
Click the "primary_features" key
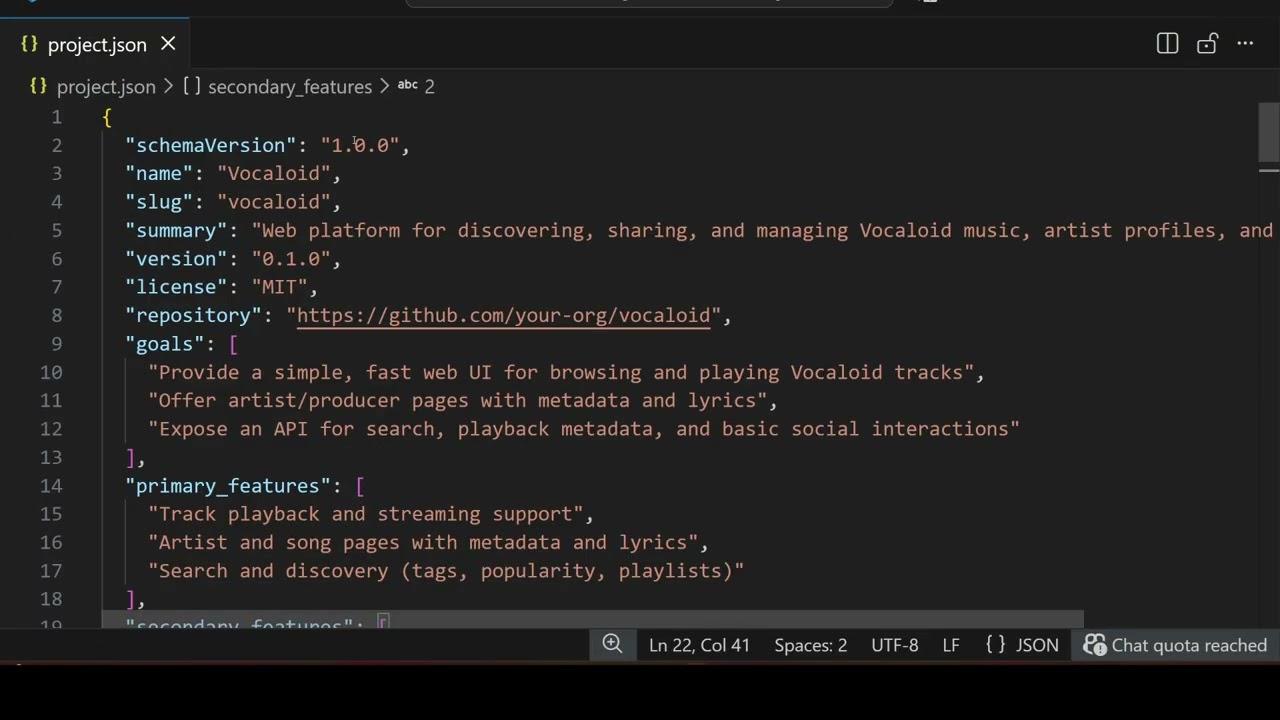(228, 486)
